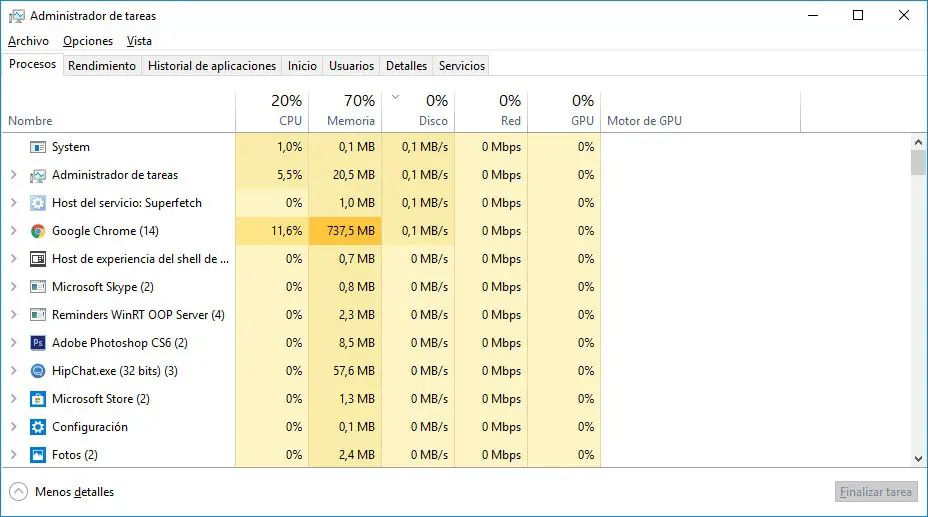Open the Opciones menu
Viewport: 928px width, 517px height.
coord(88,41)
